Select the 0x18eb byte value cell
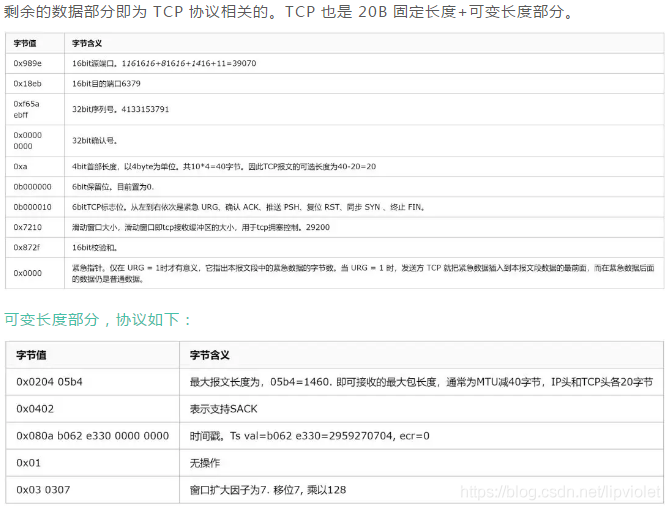This screenshot has height=510, width=670. coord(35,83)
